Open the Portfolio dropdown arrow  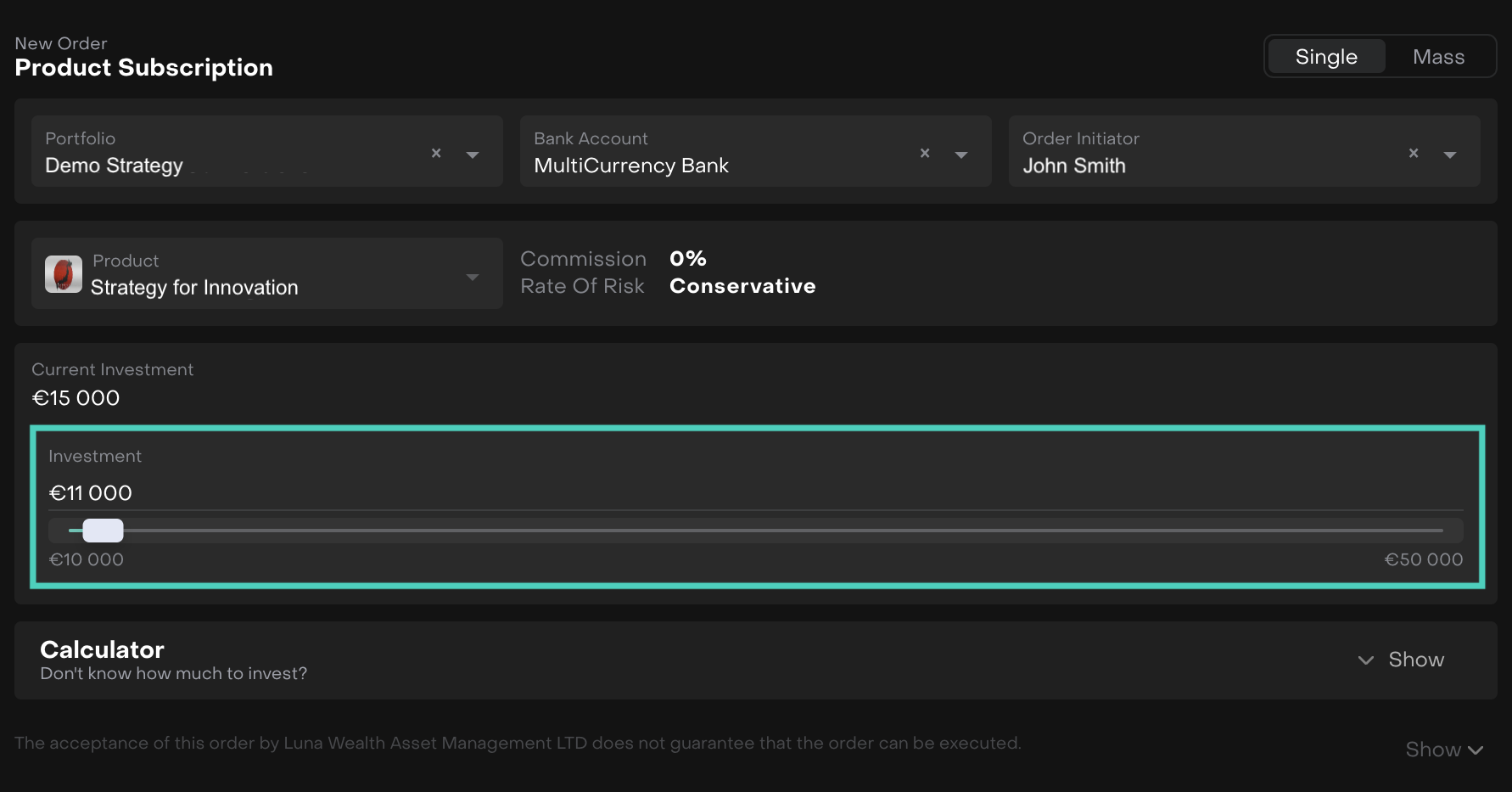click(x=473, y=154)
